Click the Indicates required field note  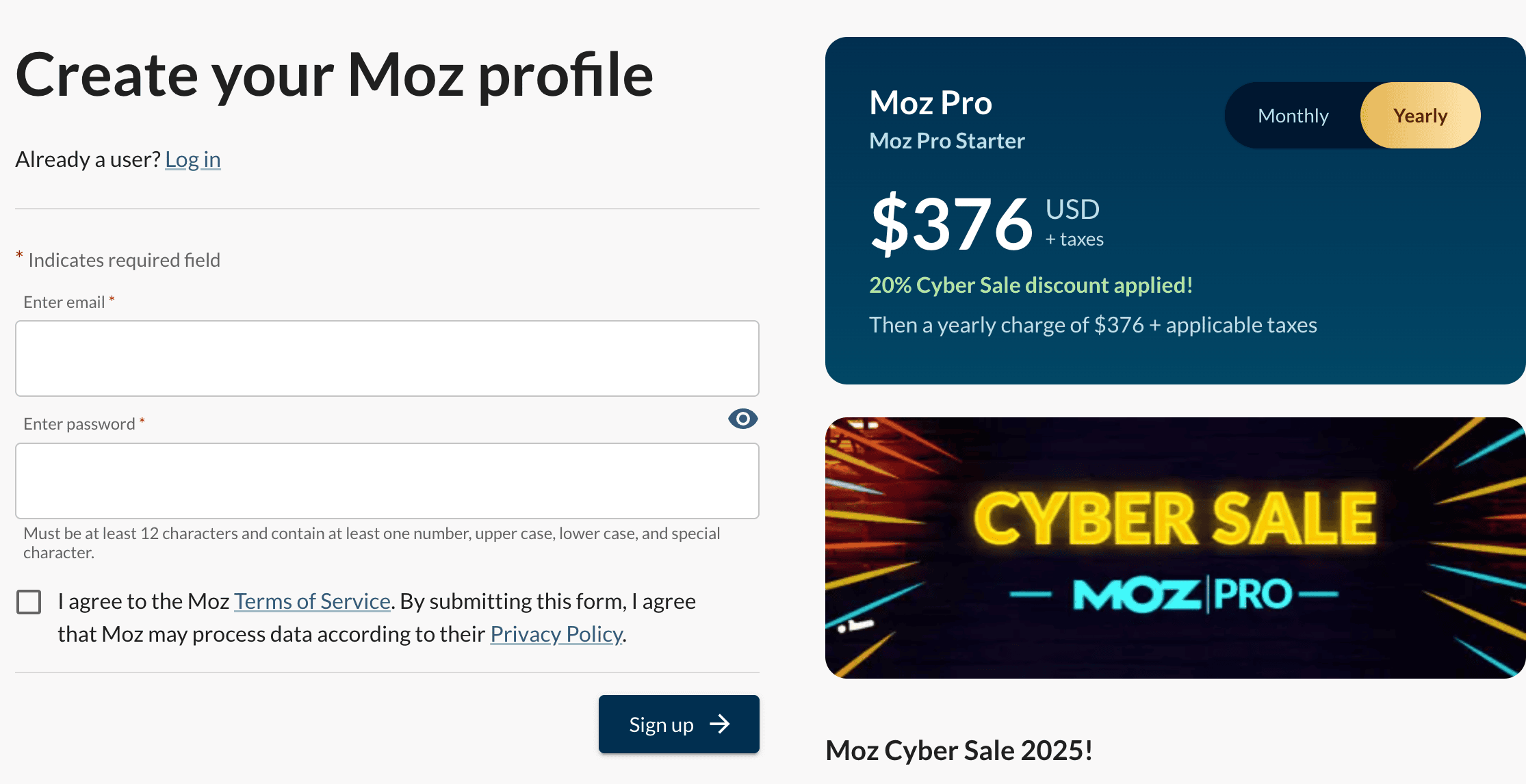tap(118, 259)
